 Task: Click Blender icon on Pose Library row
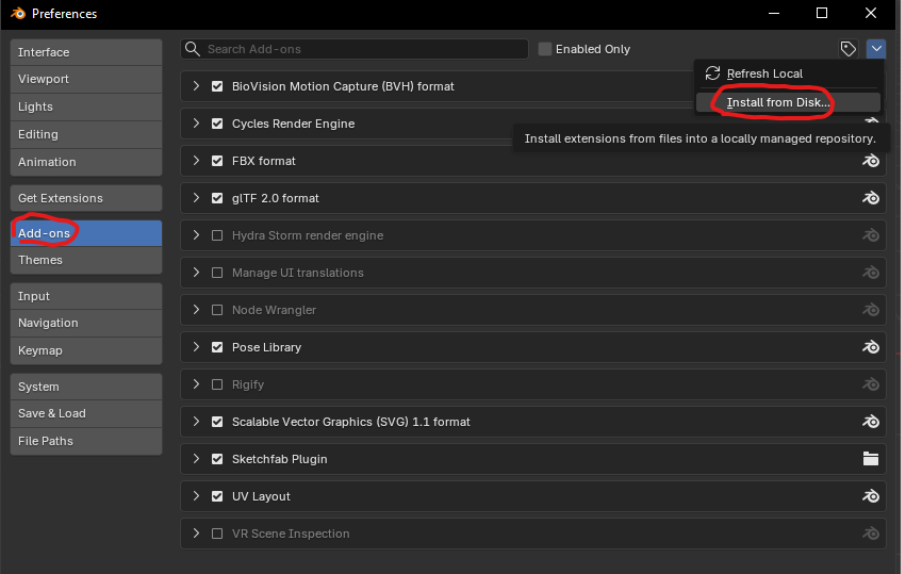(871, 347)
